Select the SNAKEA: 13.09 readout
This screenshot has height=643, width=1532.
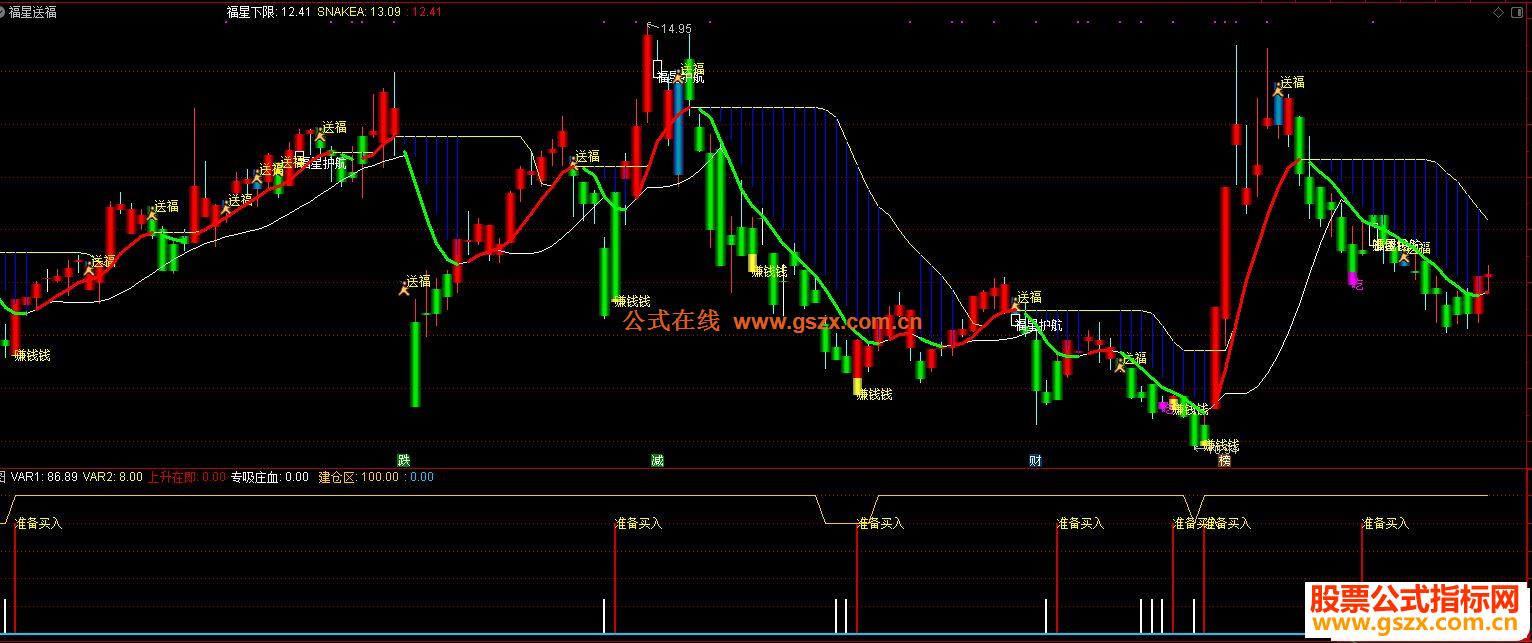tap(359, 12)
